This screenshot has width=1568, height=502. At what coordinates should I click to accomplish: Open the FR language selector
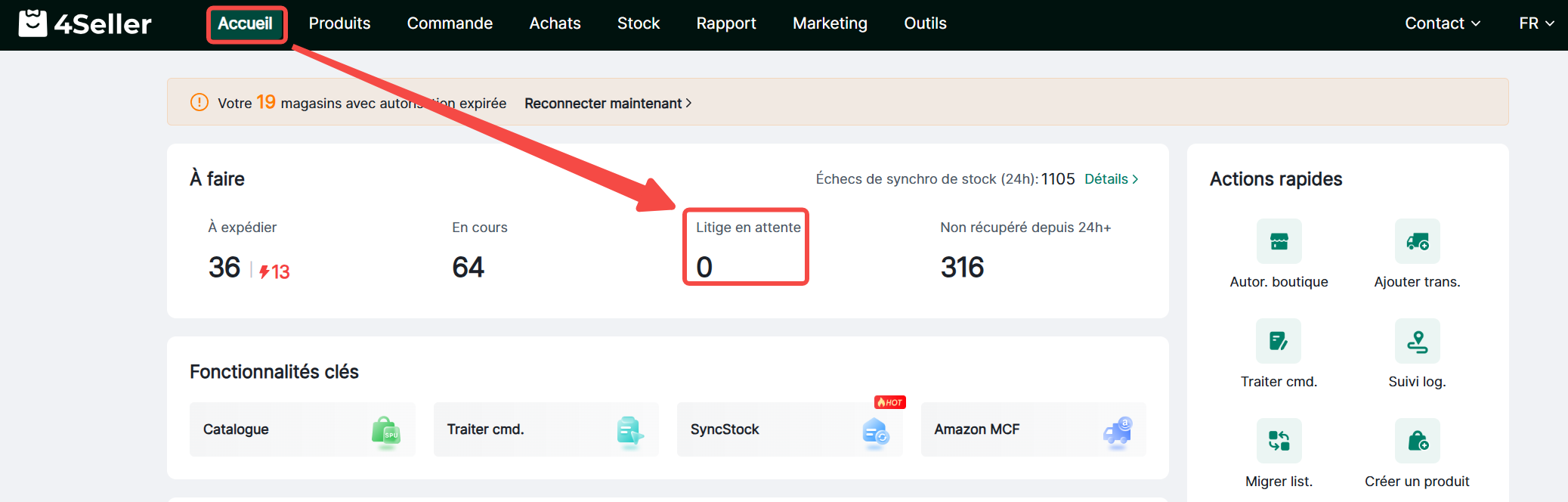1536,23
